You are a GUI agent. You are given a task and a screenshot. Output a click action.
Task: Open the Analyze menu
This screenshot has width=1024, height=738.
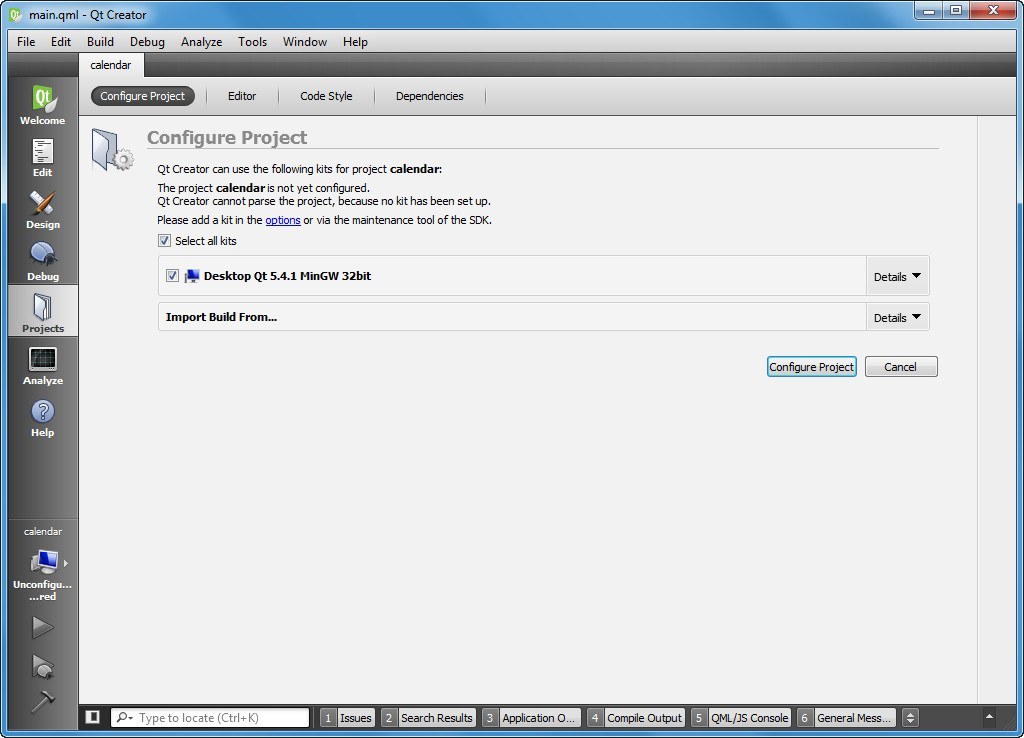tap(201, 42)
